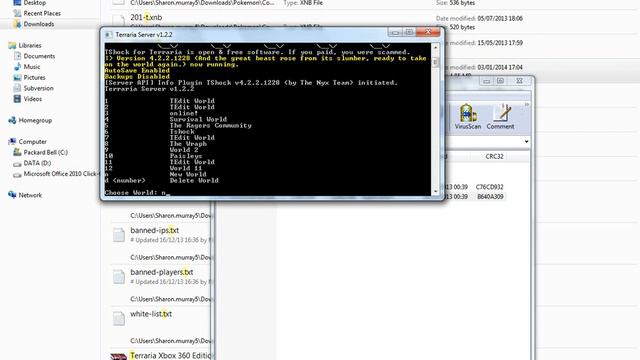Select 201-t.xnb file

coord(146,18)
